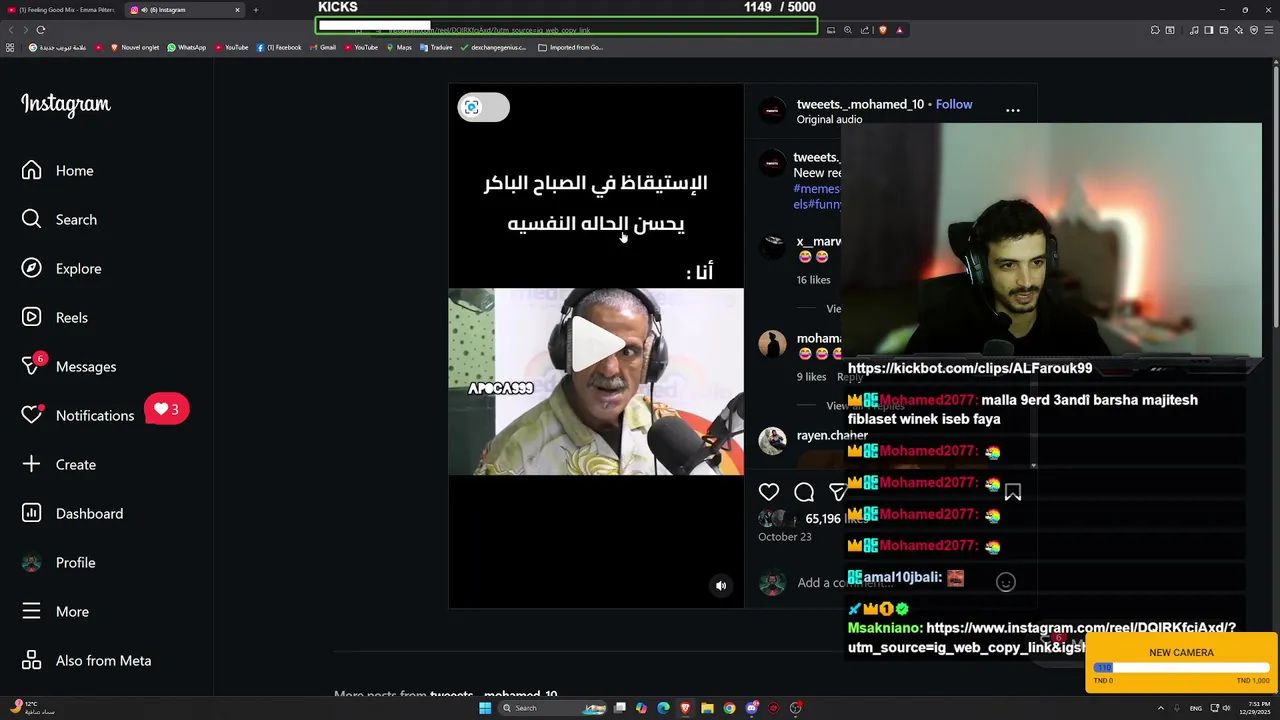The width and height of the screenshot is (1280, 720).
Task: Click the Create plus icon
Action: (x=31, y=465)
